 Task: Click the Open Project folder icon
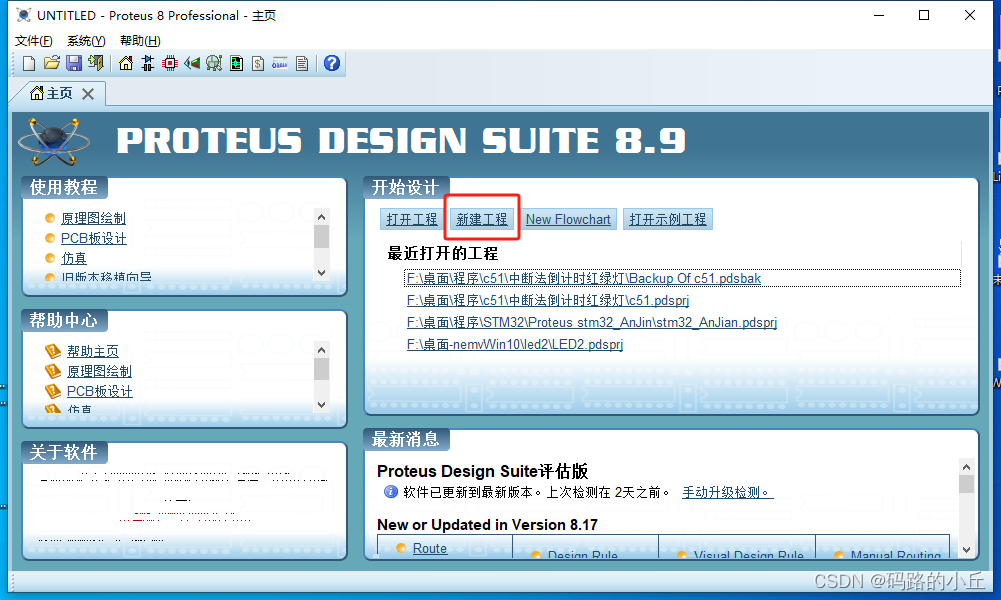52,63
